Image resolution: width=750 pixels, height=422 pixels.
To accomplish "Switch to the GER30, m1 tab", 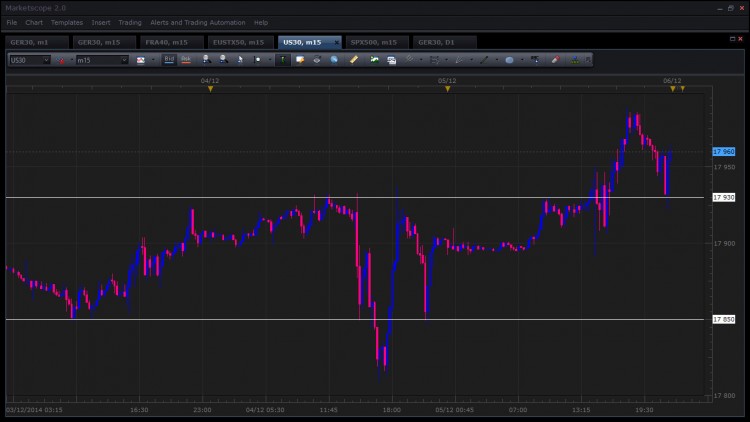I will coord(37,42).
